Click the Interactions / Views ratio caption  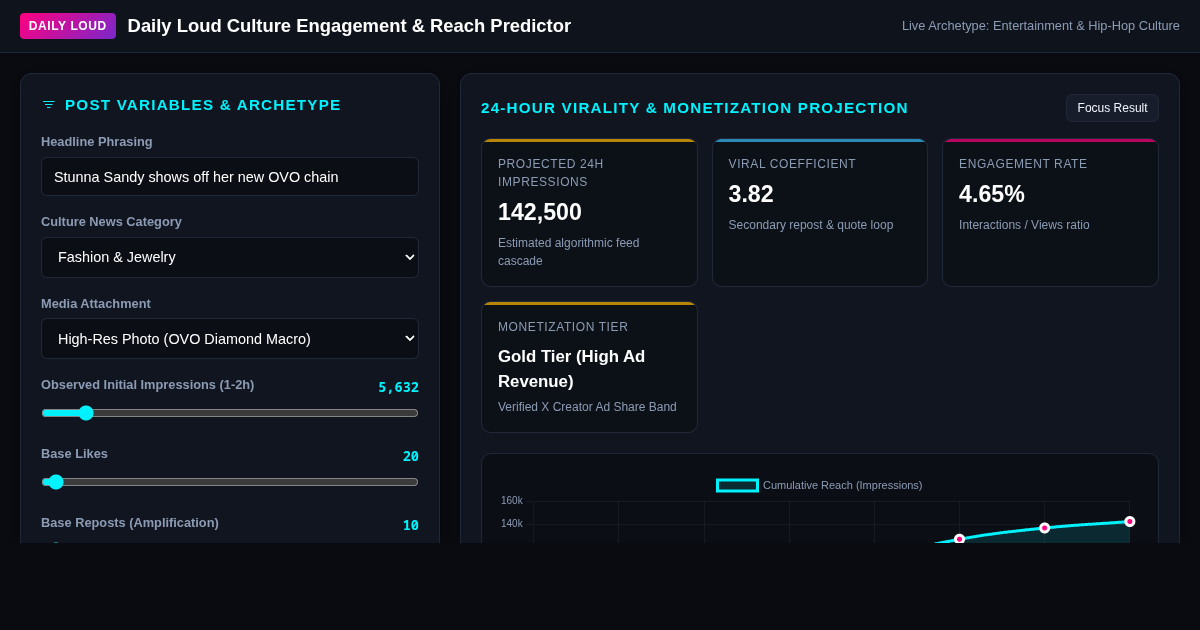[x=1024, y=225]
